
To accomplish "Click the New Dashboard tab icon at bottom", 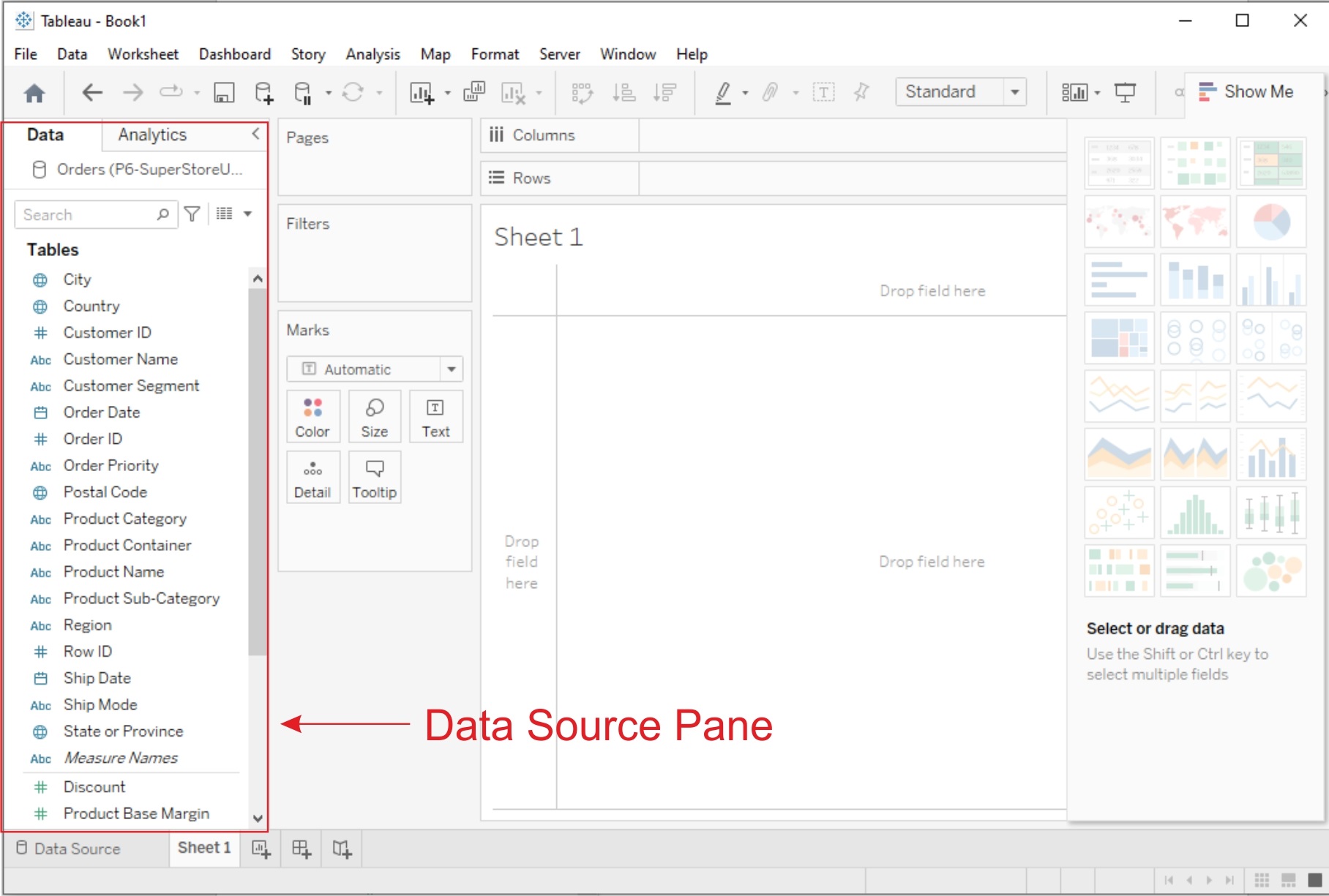I will click(x=302, y=848).
